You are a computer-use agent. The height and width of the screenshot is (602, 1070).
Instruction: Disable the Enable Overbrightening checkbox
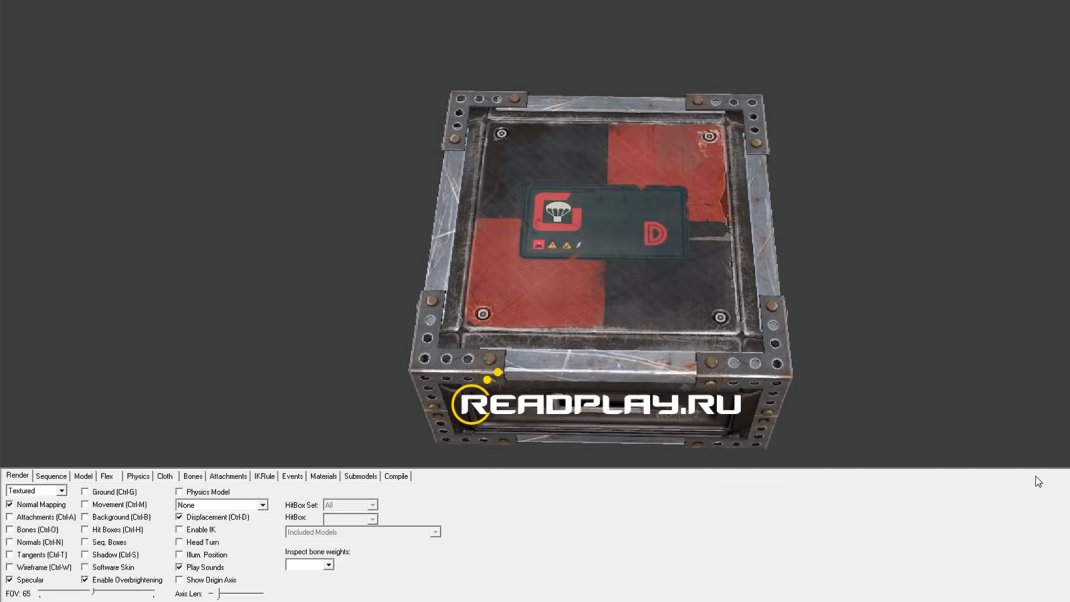point(85,579)
